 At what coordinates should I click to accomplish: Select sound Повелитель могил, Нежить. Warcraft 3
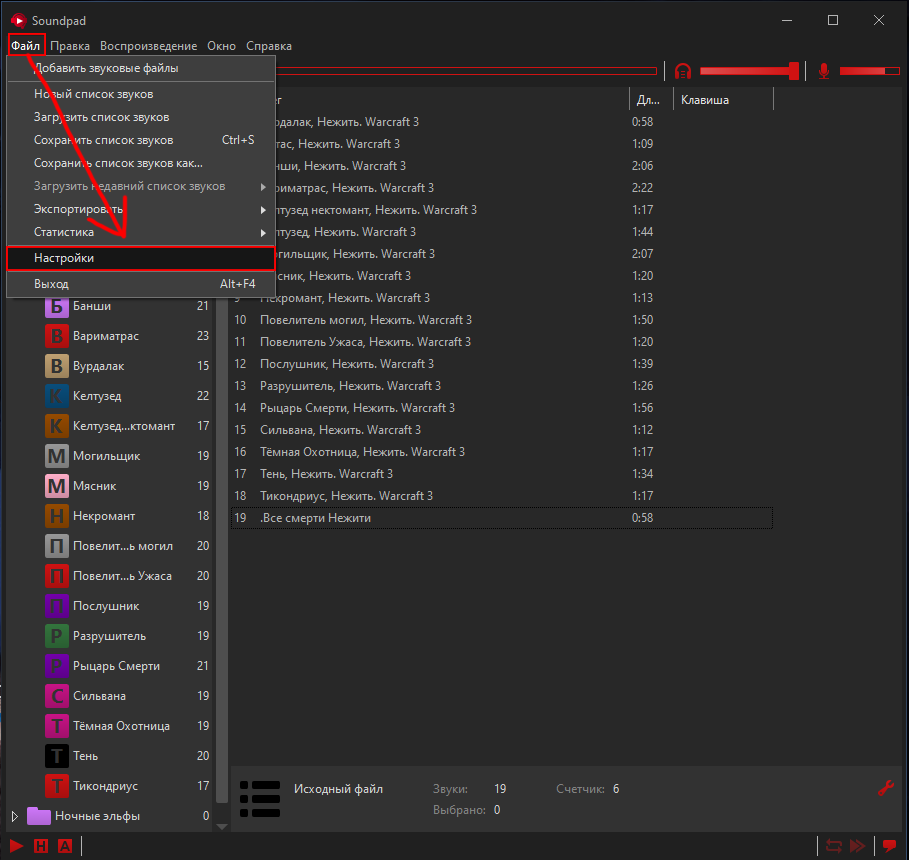pos(502,320)
